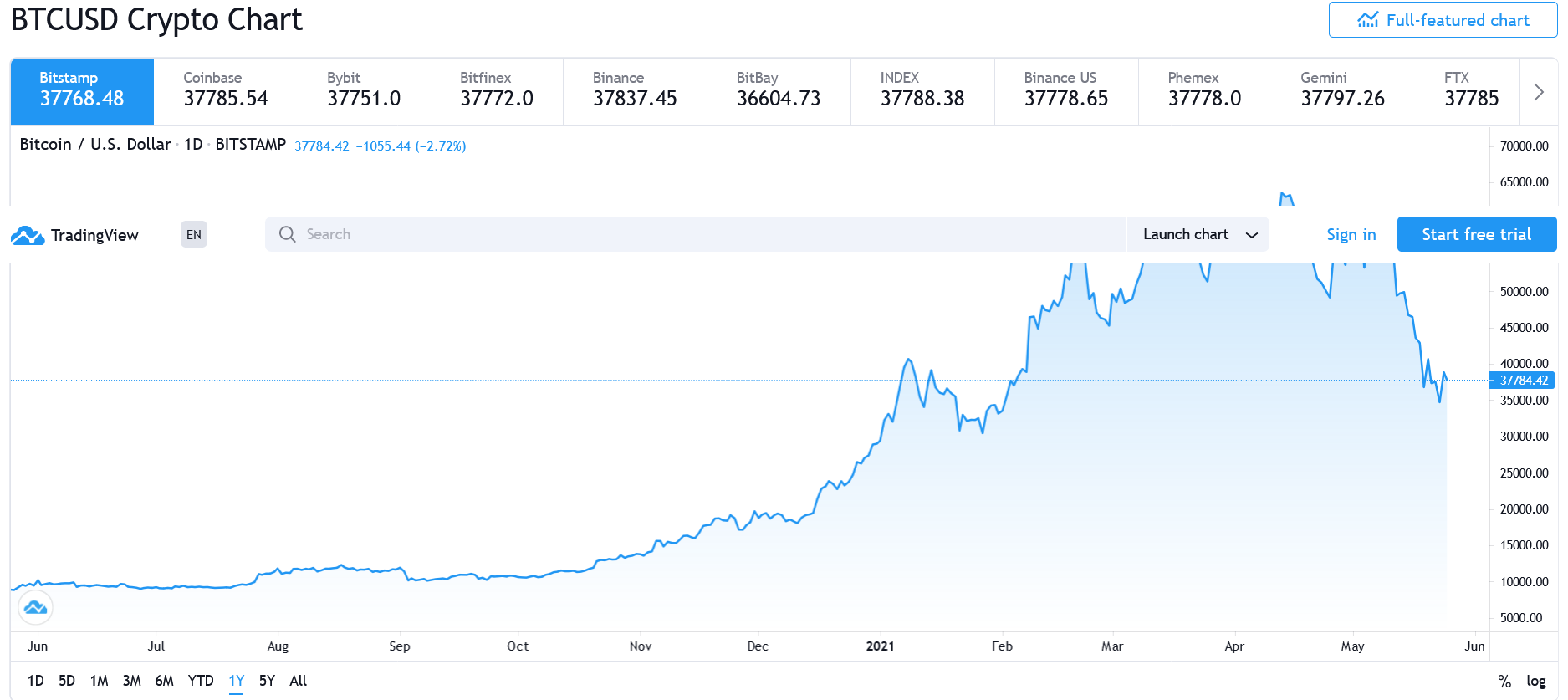Click the 70000.00 price axis label
1568x700 pixels.
click(1524, 146)
